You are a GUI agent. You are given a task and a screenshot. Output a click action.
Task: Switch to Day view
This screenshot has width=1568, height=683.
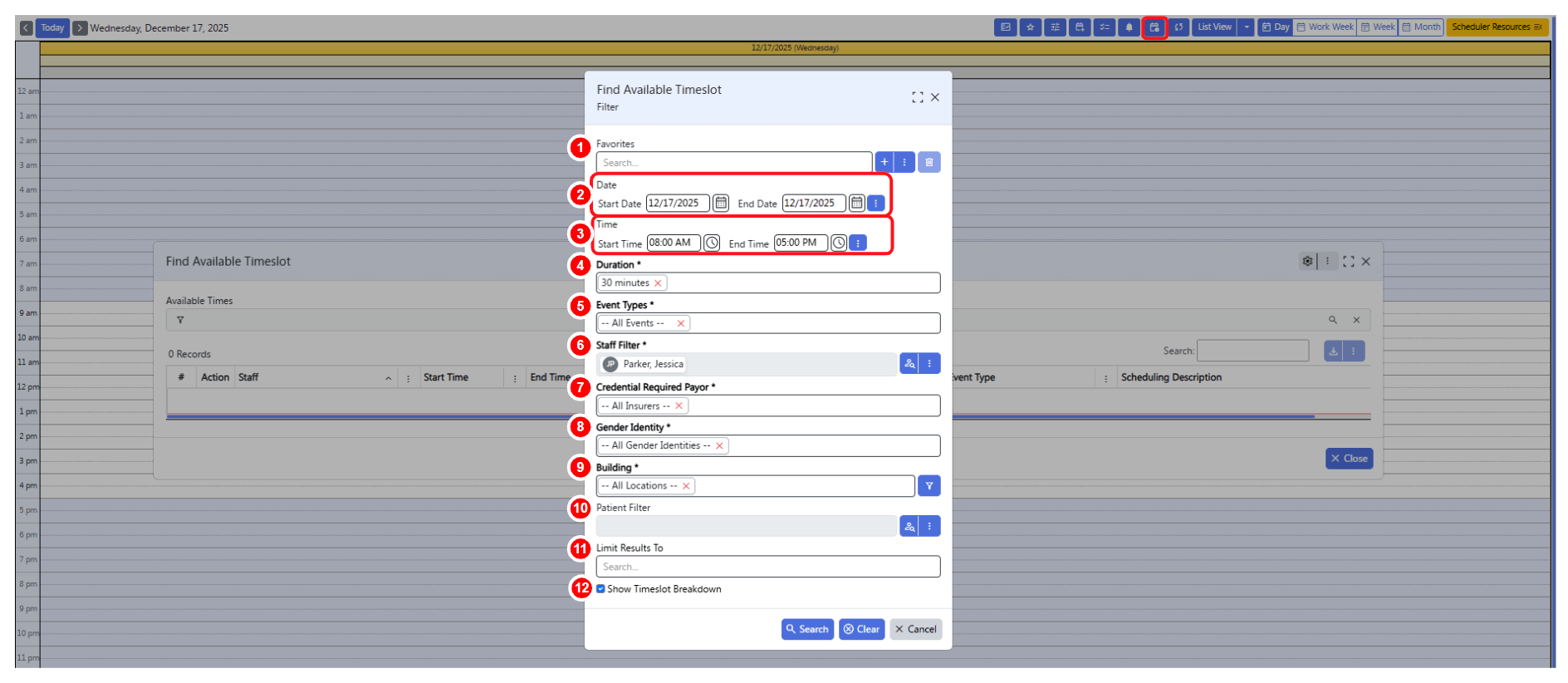tap(1276, 27)
